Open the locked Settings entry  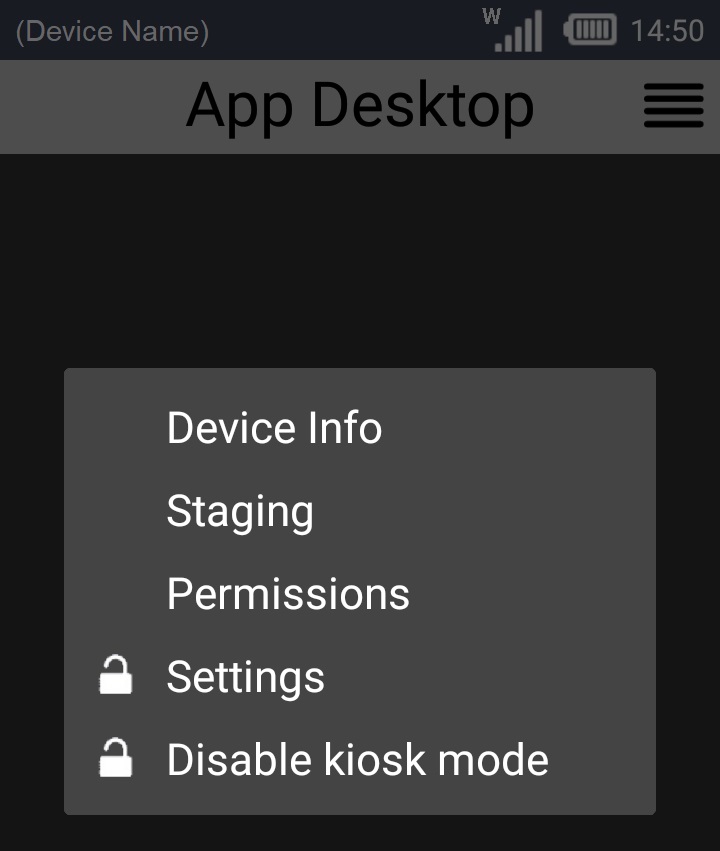pos(246,677)
